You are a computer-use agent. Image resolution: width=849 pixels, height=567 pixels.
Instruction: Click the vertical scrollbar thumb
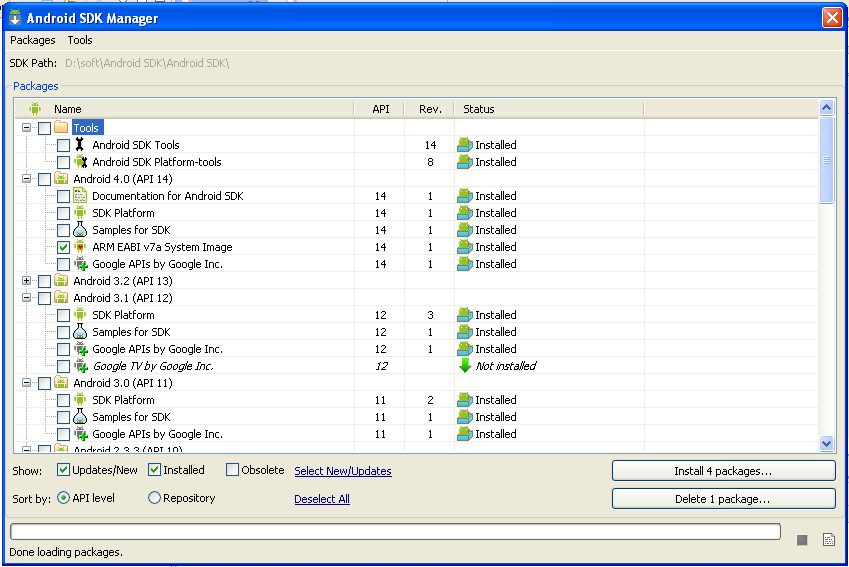(x=826, y=160)
